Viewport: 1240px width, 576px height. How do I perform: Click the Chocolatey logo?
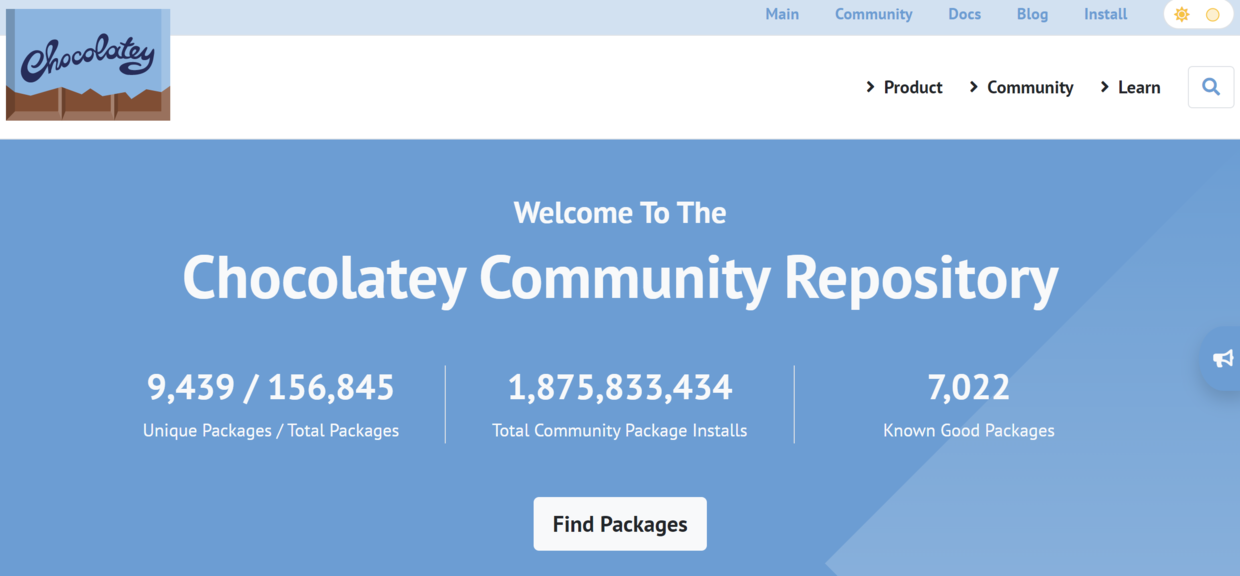coord(88,65)
